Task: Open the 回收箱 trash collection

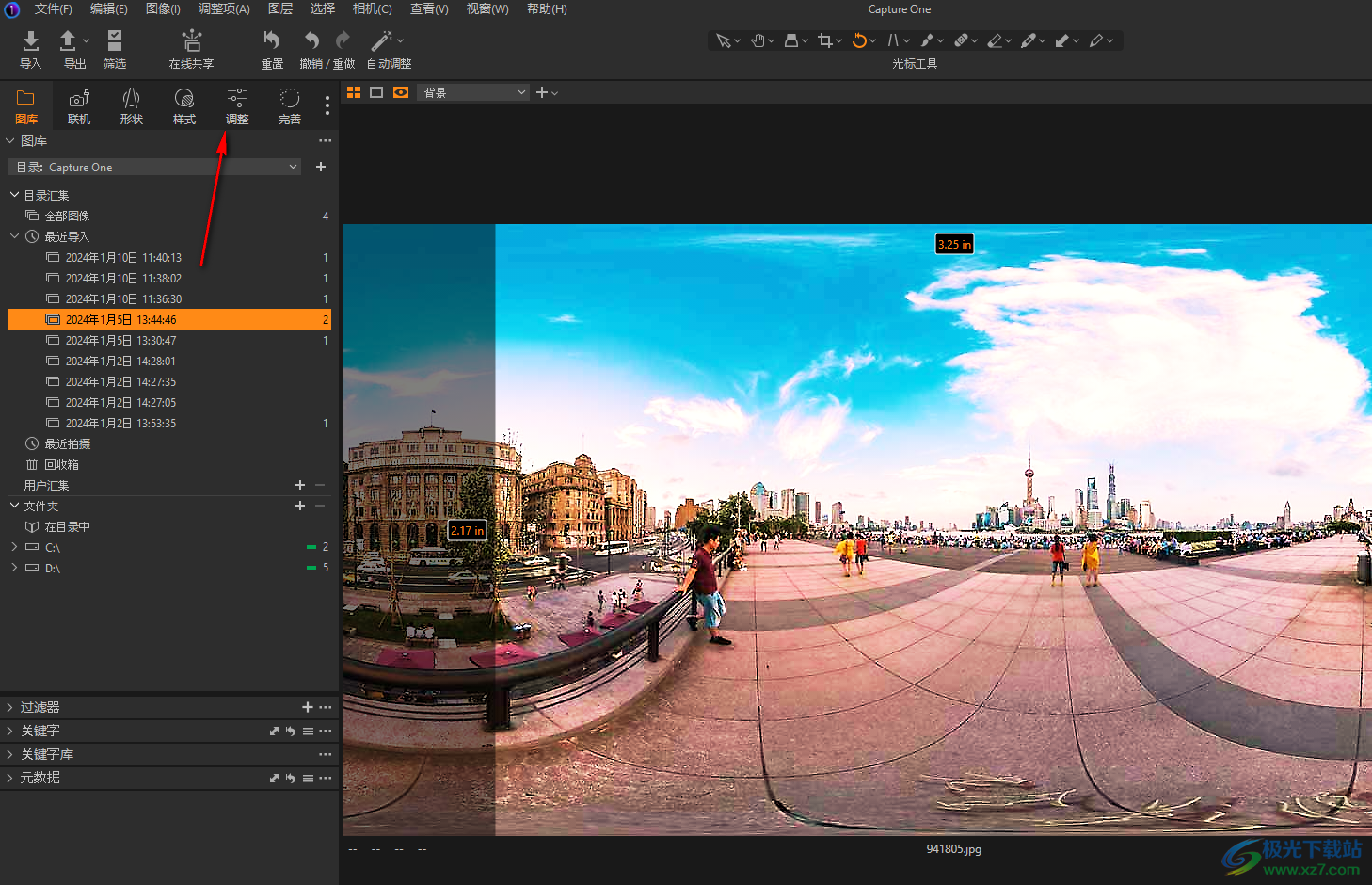Action: pos(61,464)
